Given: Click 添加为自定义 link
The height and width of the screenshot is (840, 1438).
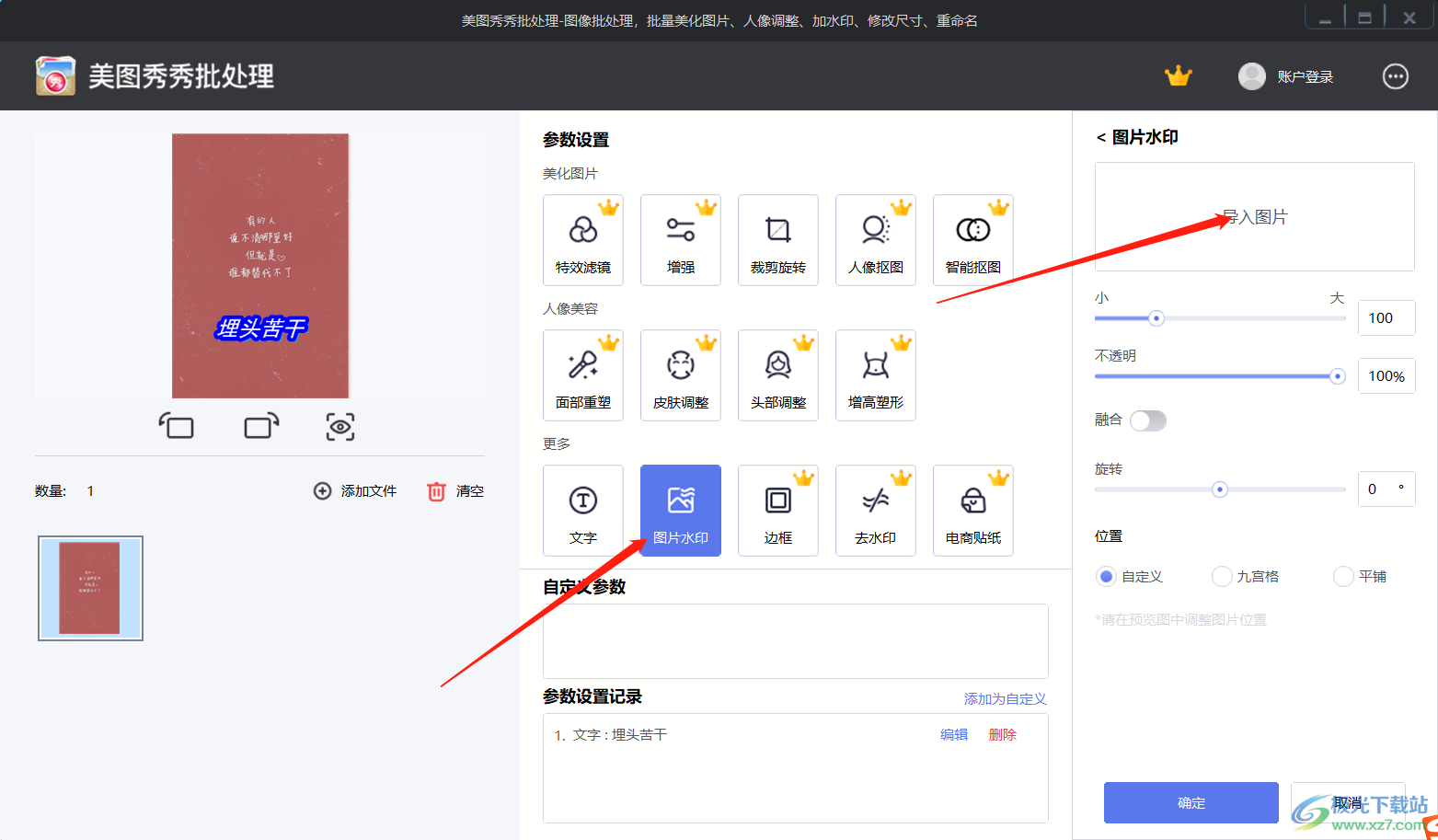Looking at the screenshot, I should [x=1006, y=699].
